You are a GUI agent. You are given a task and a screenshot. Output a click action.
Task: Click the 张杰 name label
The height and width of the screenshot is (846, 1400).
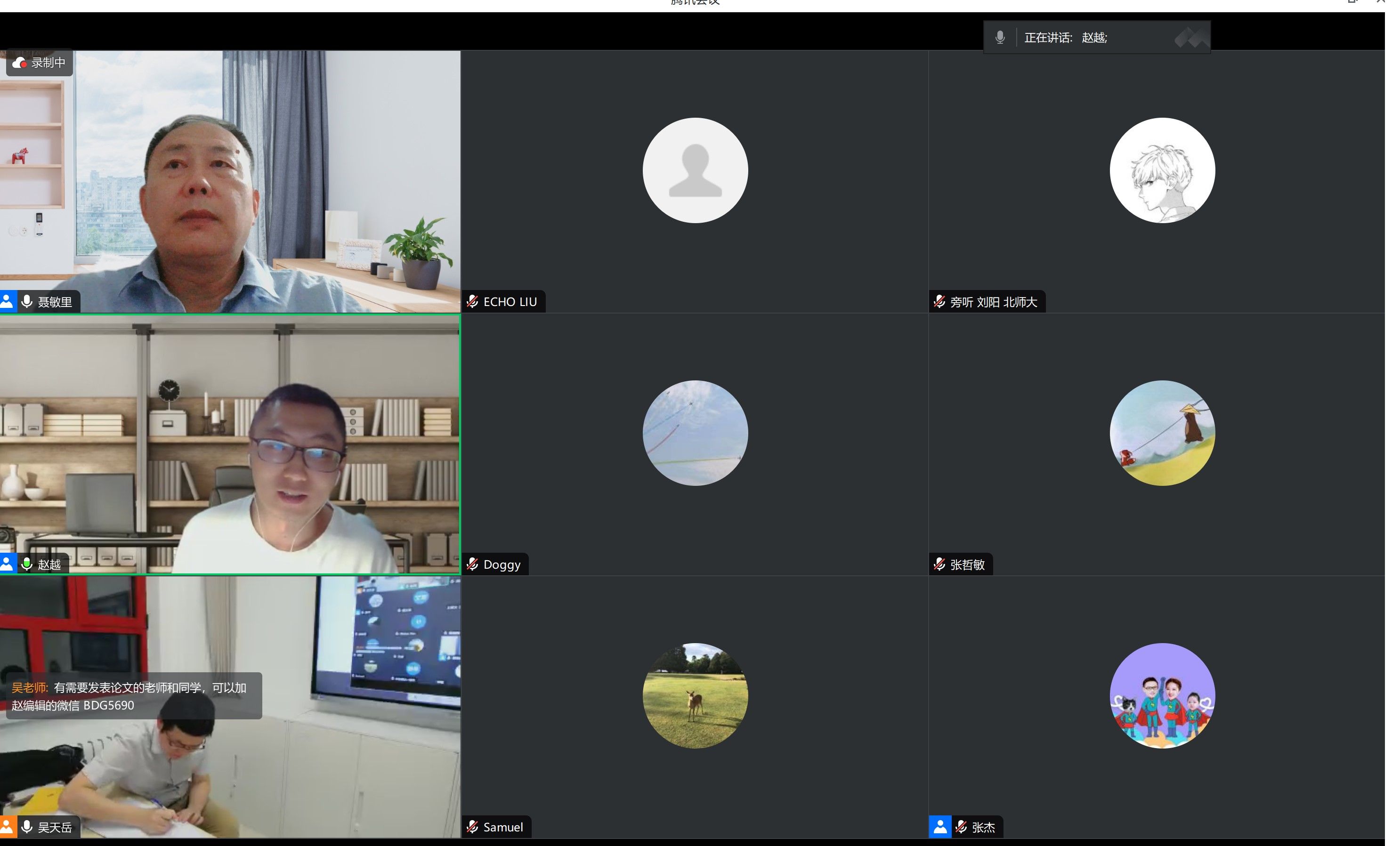pos(983,827)
